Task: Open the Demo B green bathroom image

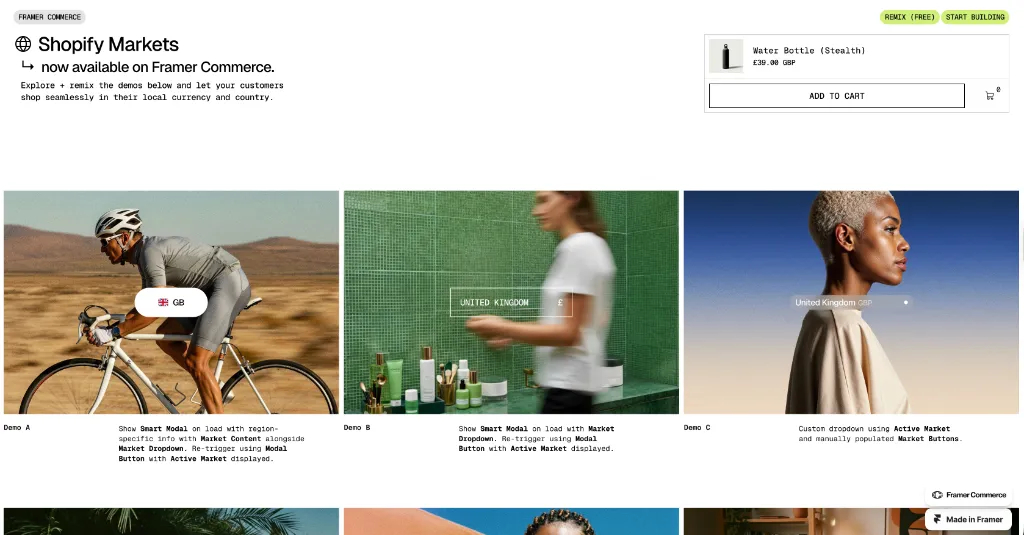Action: tap(511, 302)
